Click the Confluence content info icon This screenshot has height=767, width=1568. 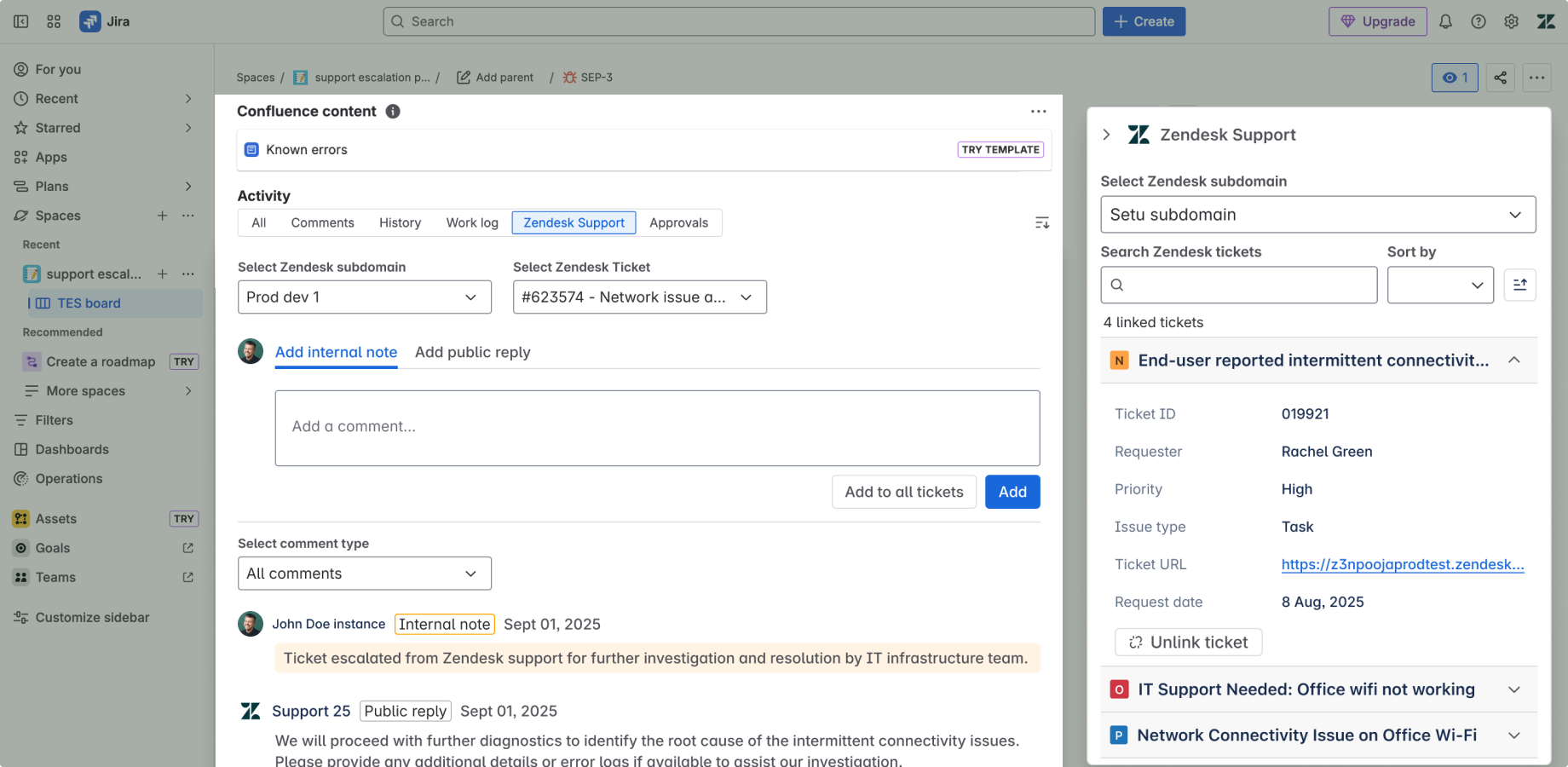coord(393,112)
